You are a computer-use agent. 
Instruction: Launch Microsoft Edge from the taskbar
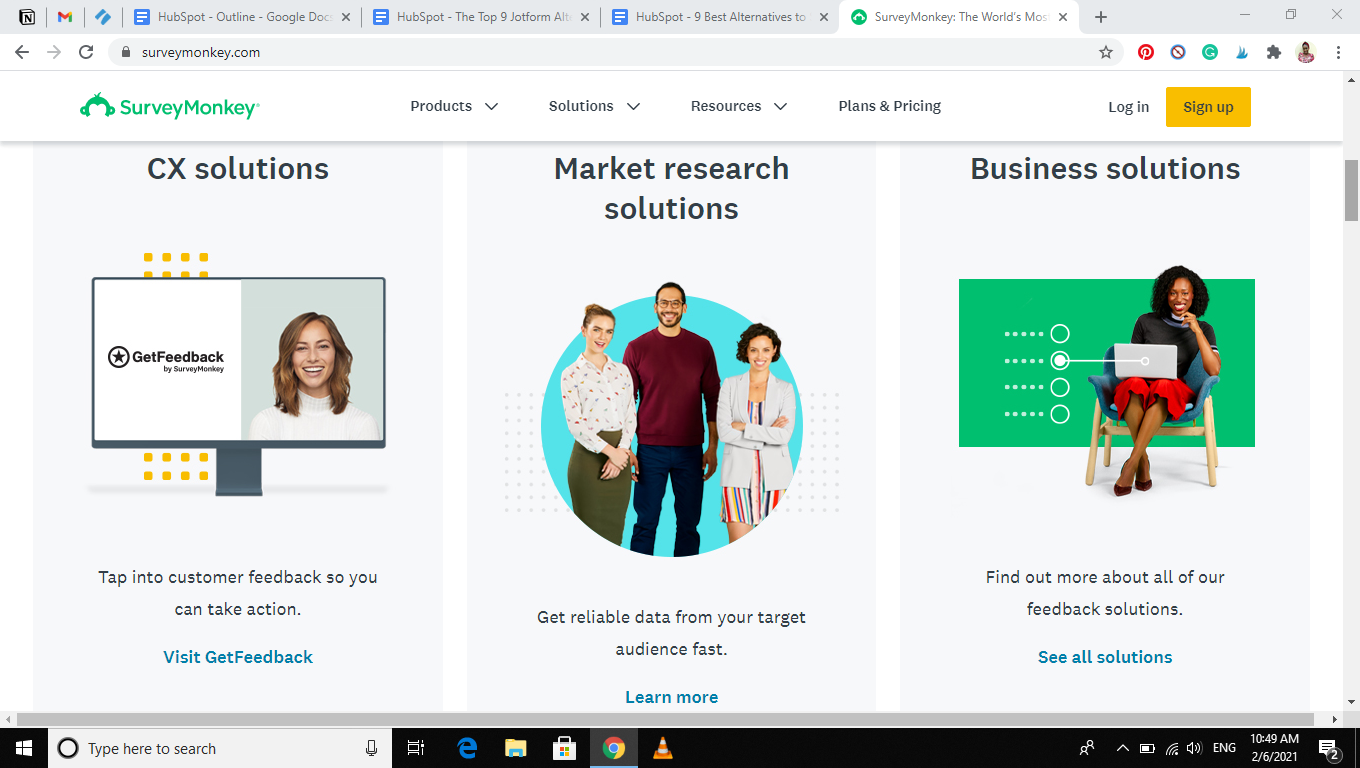click(x=467, y=748)
